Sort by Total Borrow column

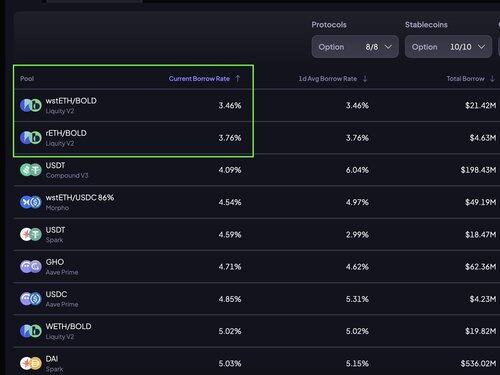tap(465, 79)
